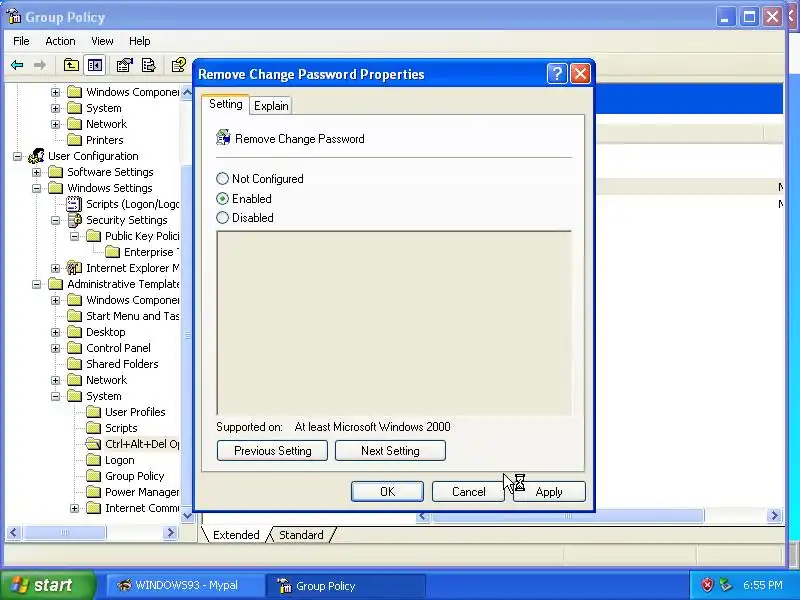800x600 pixels.
Task: Click the OK button
Action: point(387,491)
